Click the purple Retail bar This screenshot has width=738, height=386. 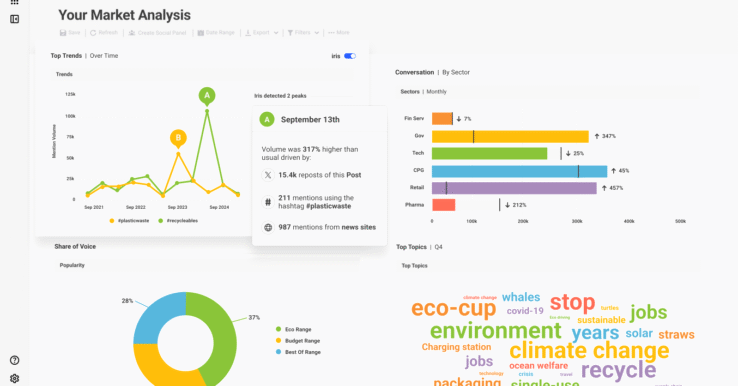coord(514,188)
